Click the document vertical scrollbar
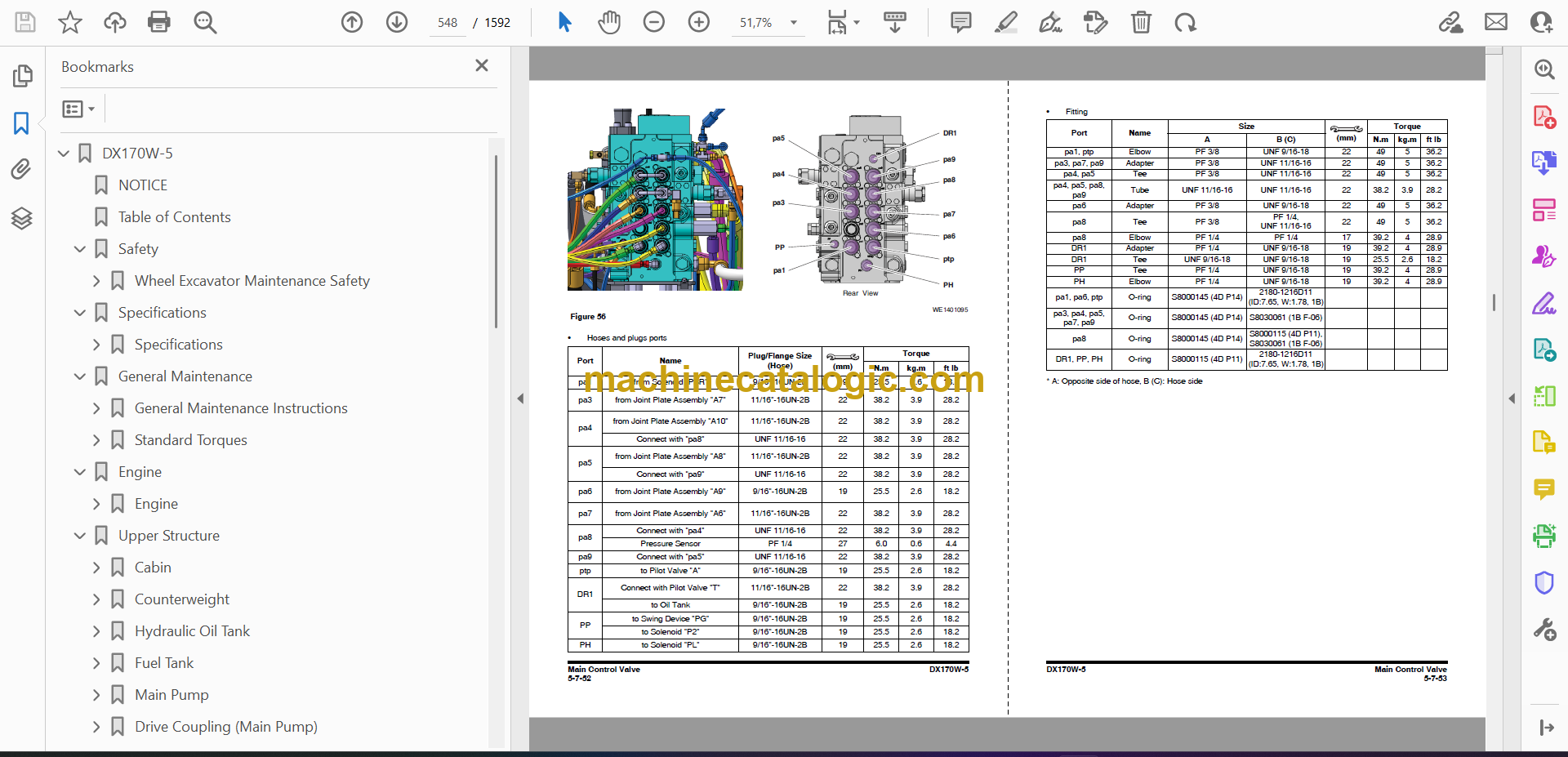Image resolution: width=1568 pixels, height=757 pixels. tap(1494, 302)
